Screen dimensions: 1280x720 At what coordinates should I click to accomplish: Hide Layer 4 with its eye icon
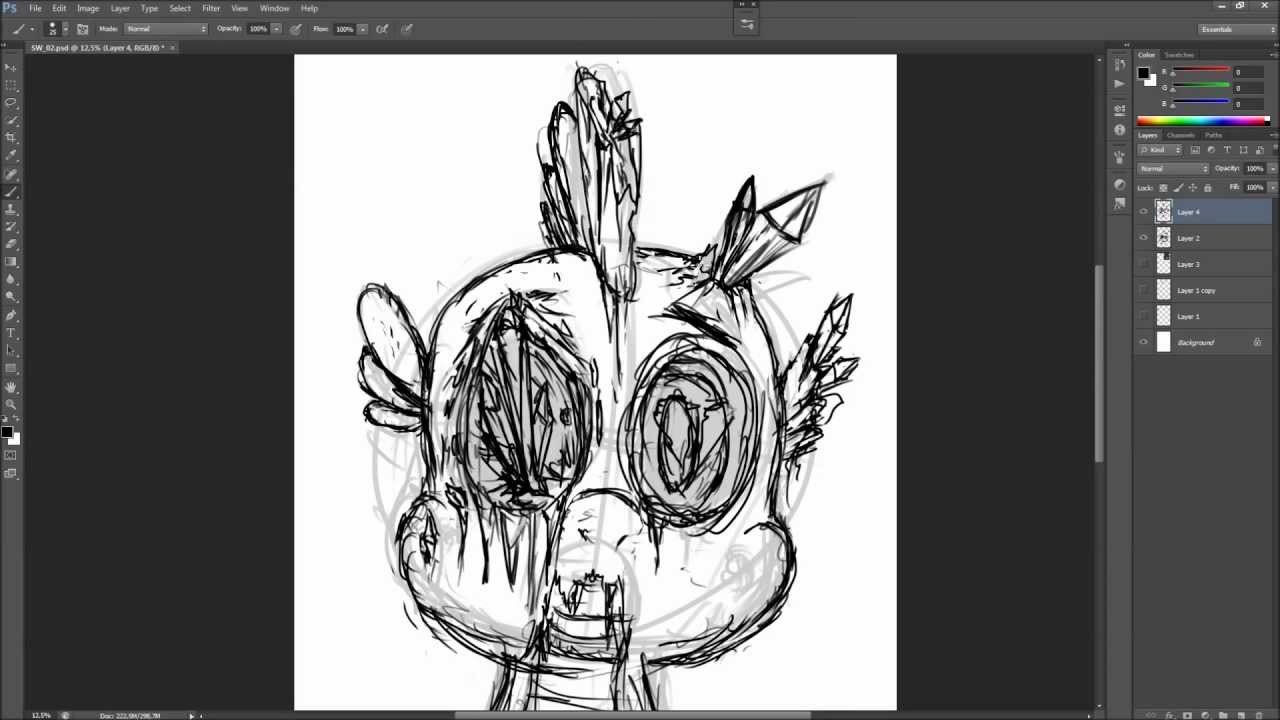click(1144, 212)
